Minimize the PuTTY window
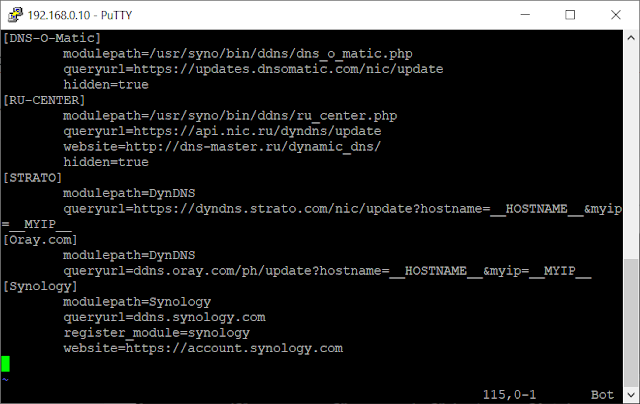Image resolution: width=640 pixels, height=404 pixels. (x=525, y=15)
